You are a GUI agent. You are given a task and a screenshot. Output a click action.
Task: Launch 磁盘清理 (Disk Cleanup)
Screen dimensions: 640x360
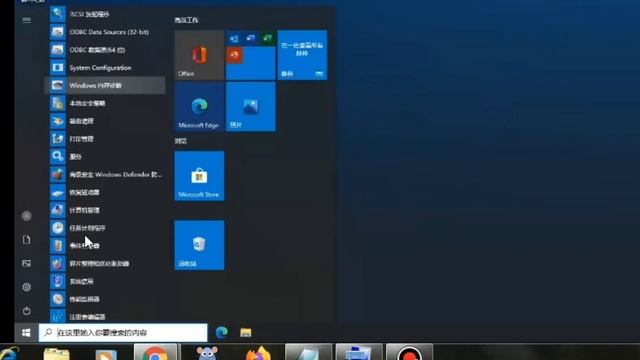[105, 121]
